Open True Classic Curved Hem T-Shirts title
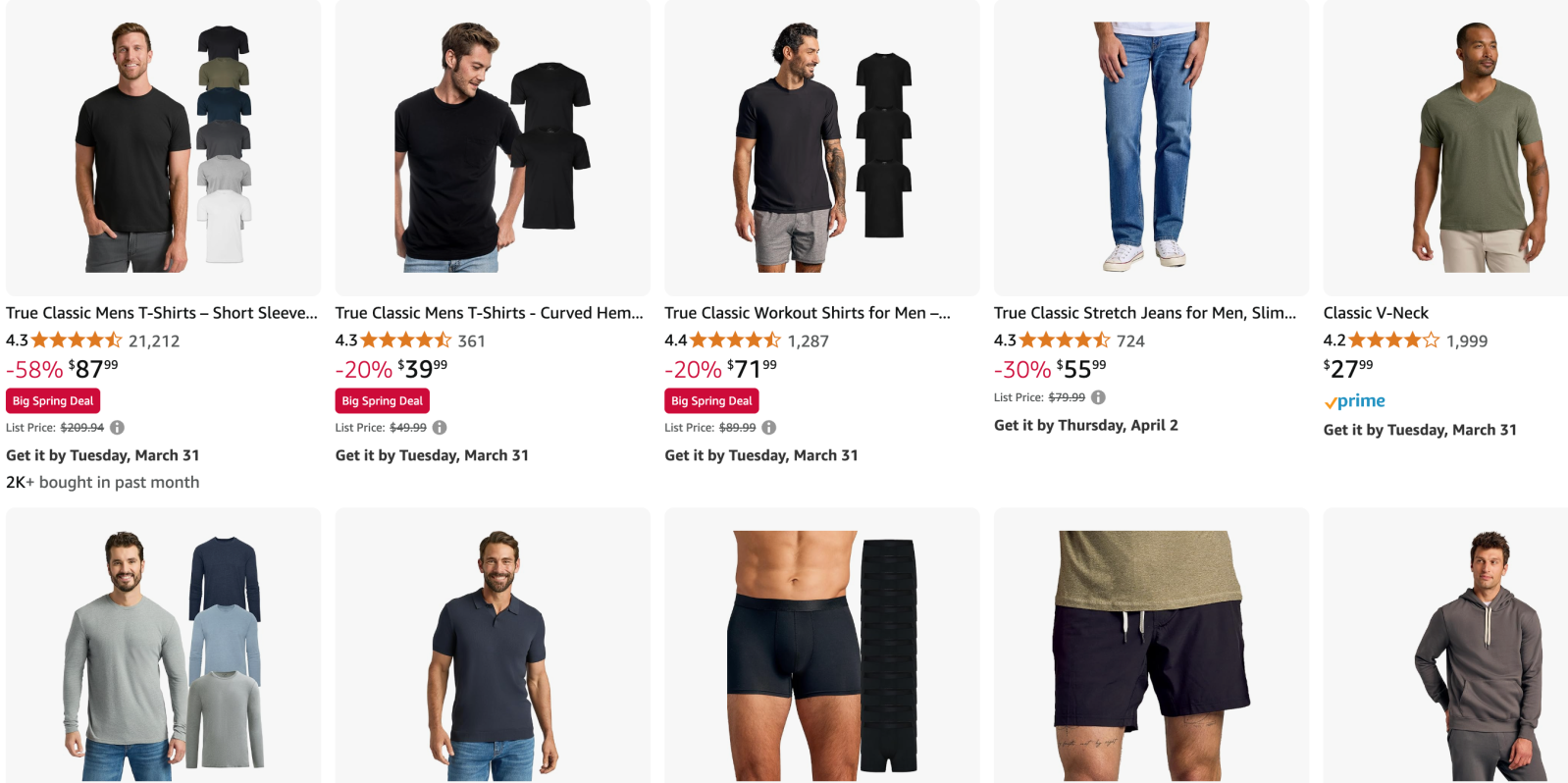The image size is (1568, 783). coord(490,313)
